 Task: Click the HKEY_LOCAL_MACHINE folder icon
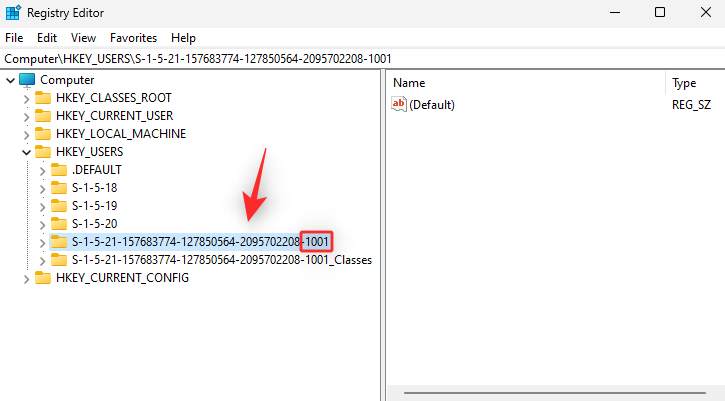coord(43,134)
